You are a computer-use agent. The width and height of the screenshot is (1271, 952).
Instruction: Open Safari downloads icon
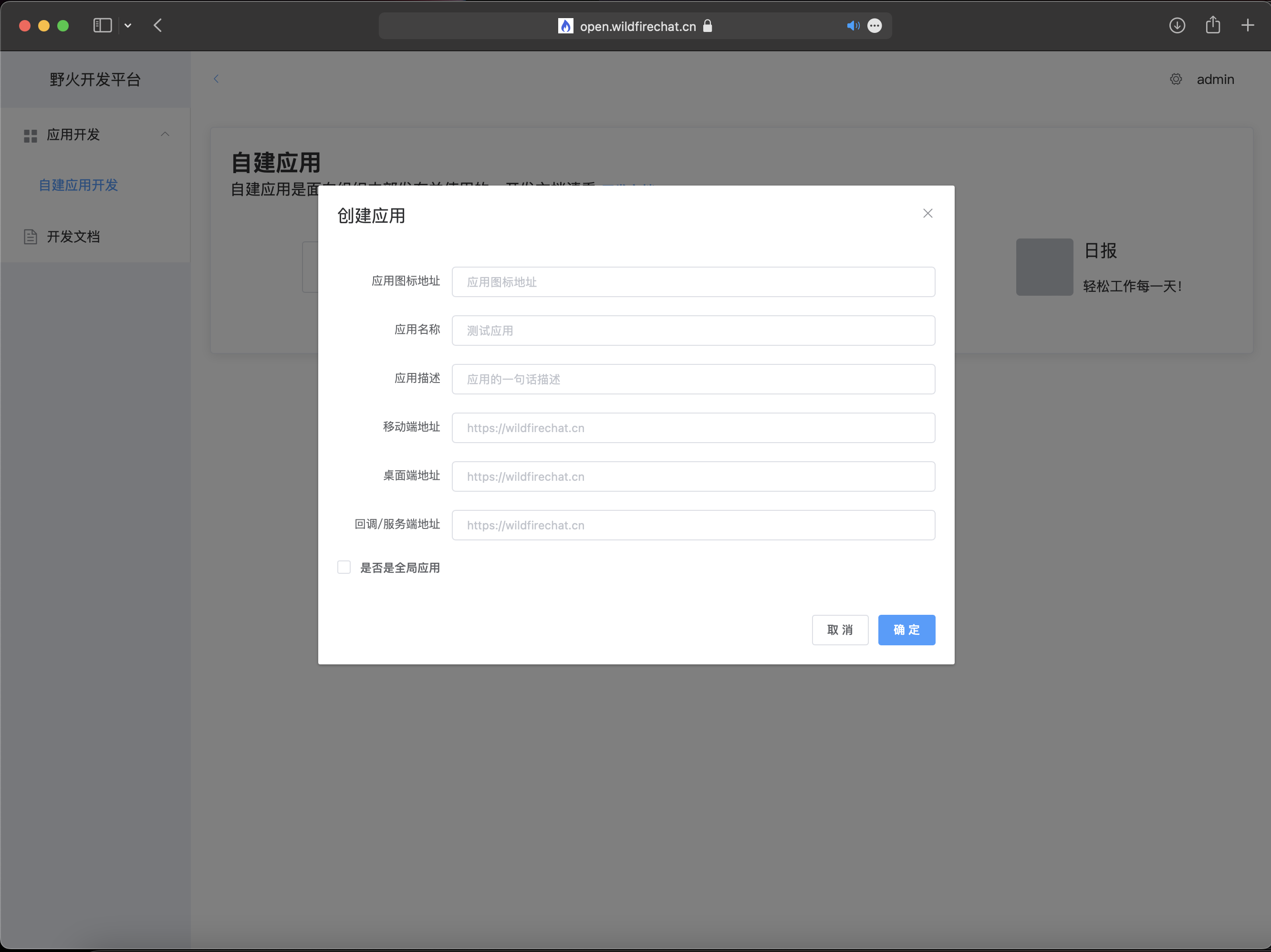pyautogui.click(x=1177, y=25)
